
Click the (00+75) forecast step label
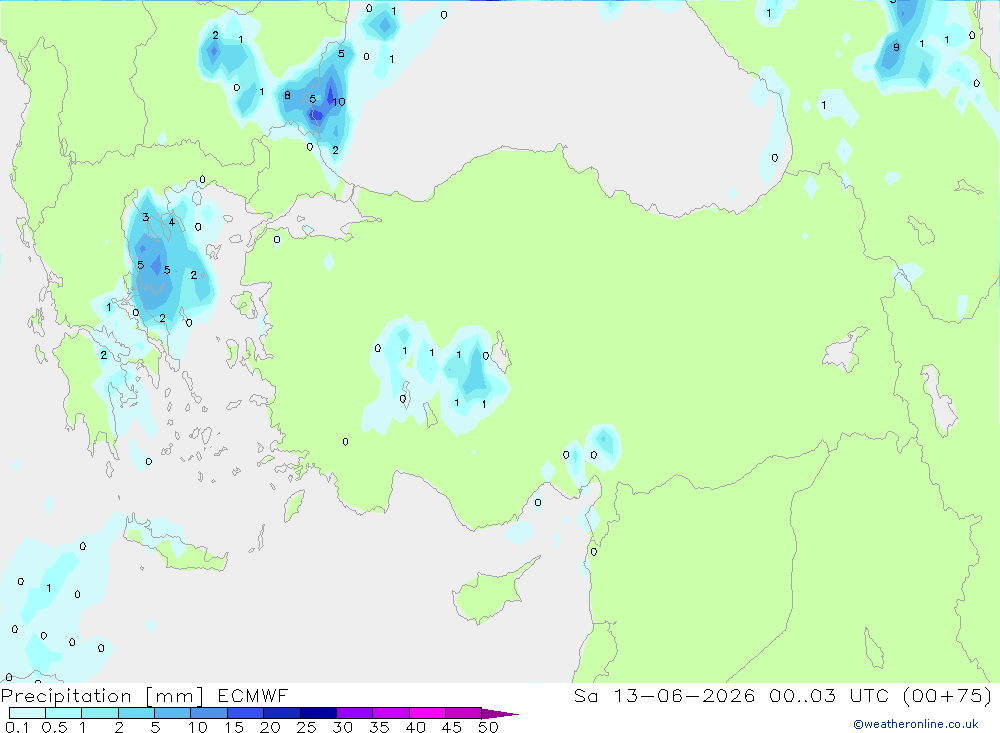[948, 696]
